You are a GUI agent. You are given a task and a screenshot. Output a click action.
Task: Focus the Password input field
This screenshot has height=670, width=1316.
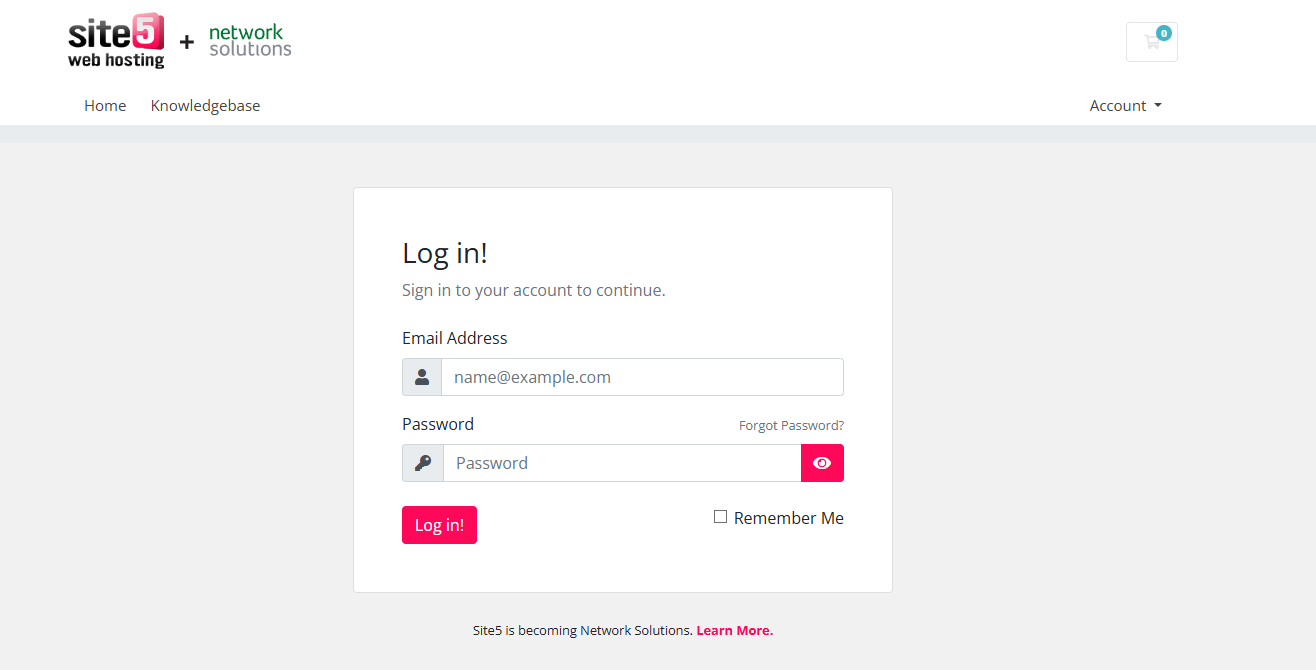point(622,463)
